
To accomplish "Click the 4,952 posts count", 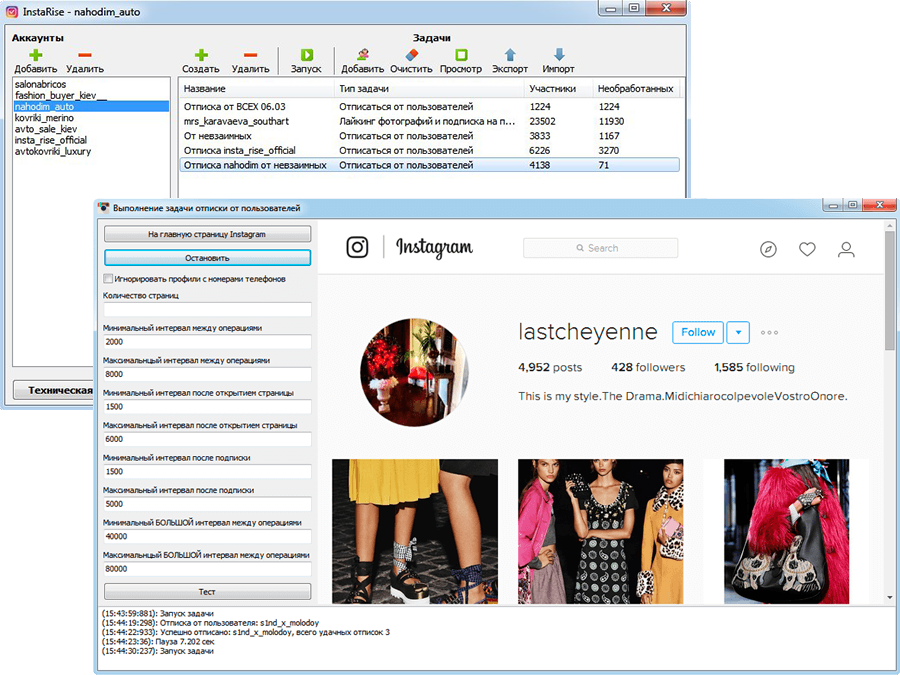I will 550,367.
